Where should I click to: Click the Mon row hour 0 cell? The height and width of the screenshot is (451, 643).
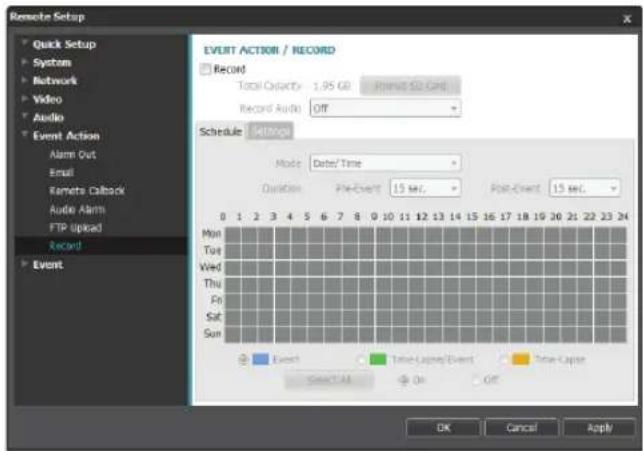click(233, 235)
